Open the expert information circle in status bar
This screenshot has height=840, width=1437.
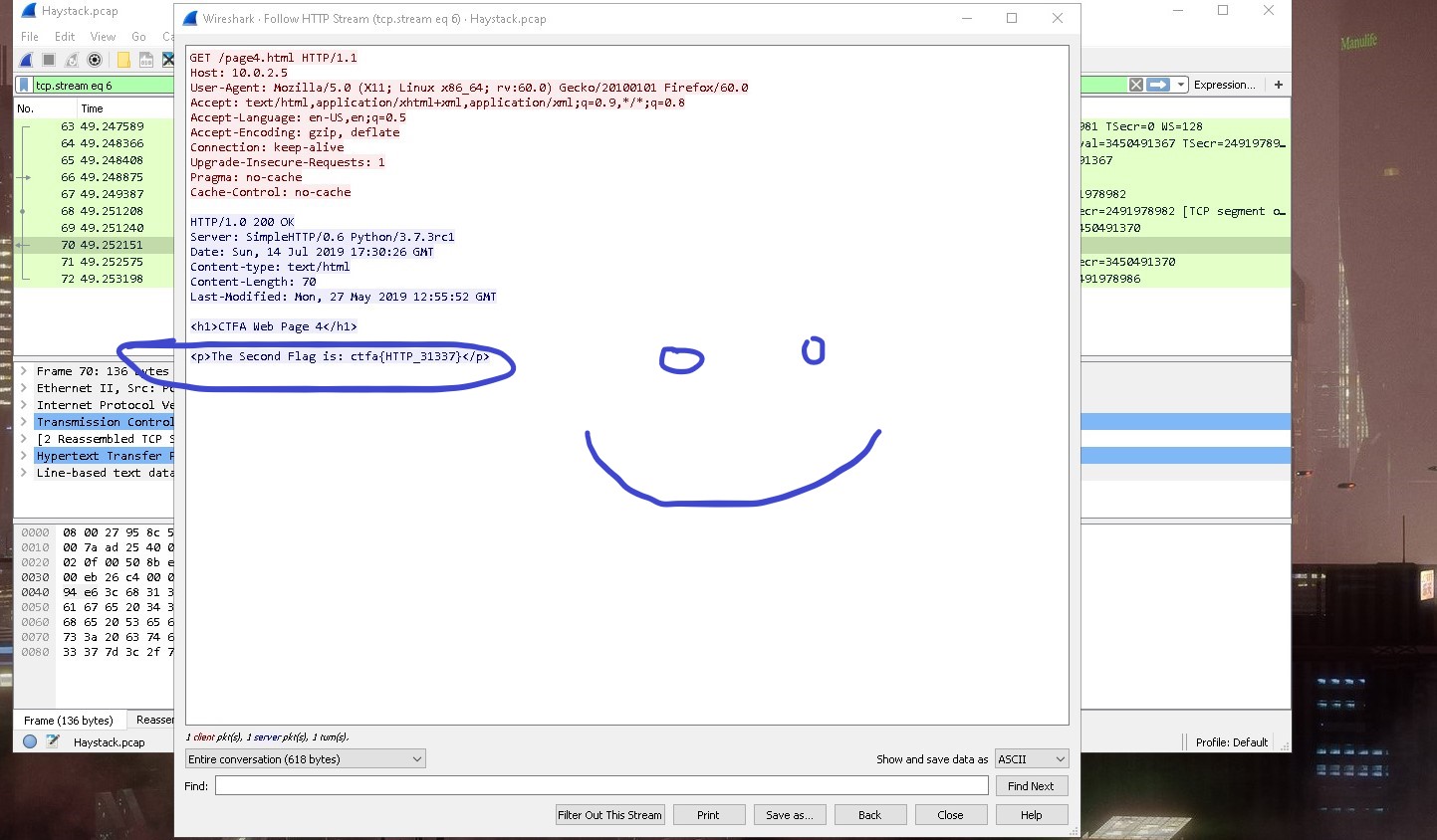click(30, 741)
